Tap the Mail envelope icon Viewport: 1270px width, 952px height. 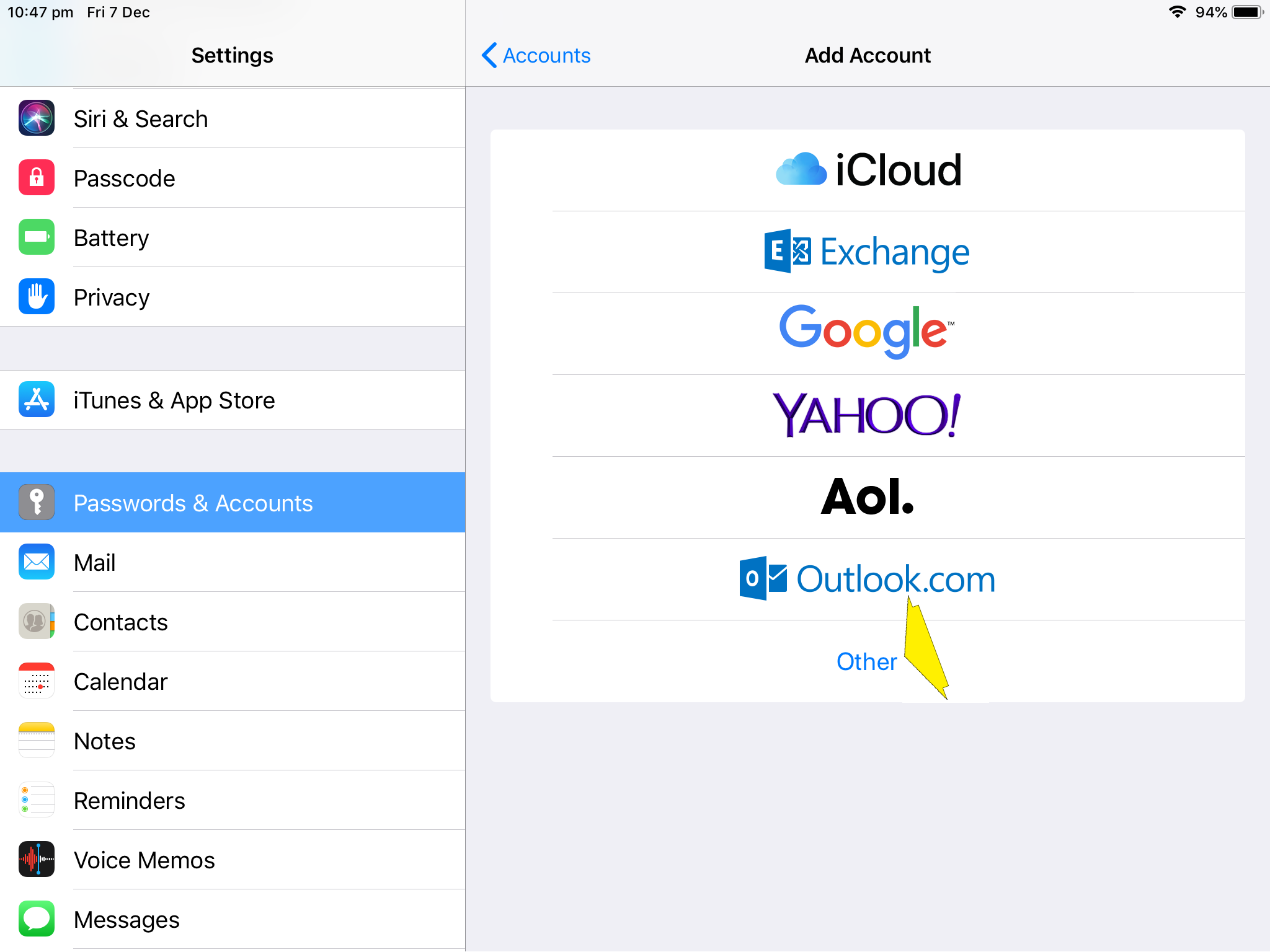[37, 562]
